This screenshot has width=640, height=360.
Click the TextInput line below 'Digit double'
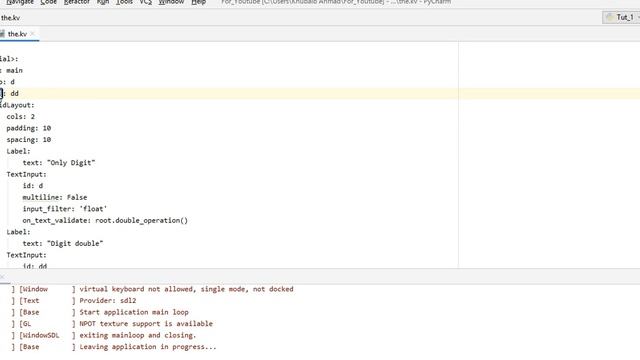point(27,255)
